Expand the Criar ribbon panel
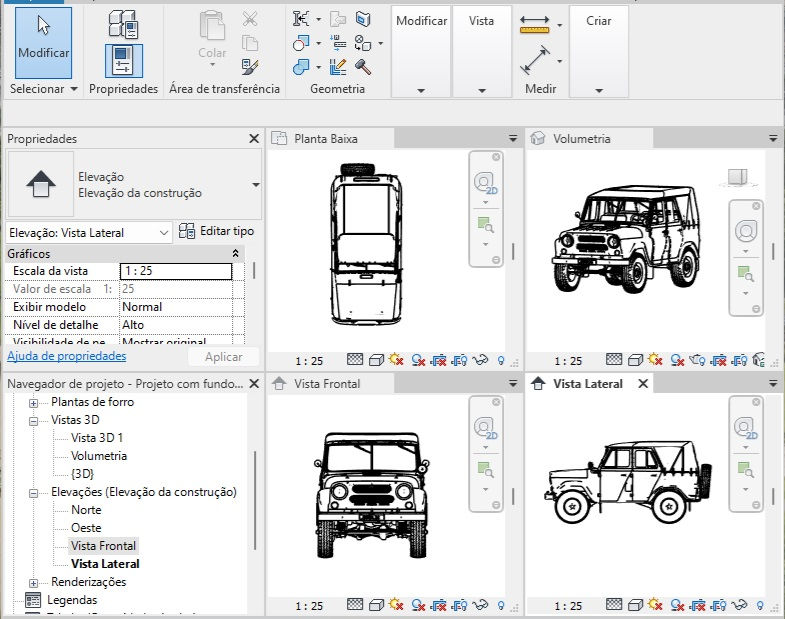 click(x=599, y=91)
